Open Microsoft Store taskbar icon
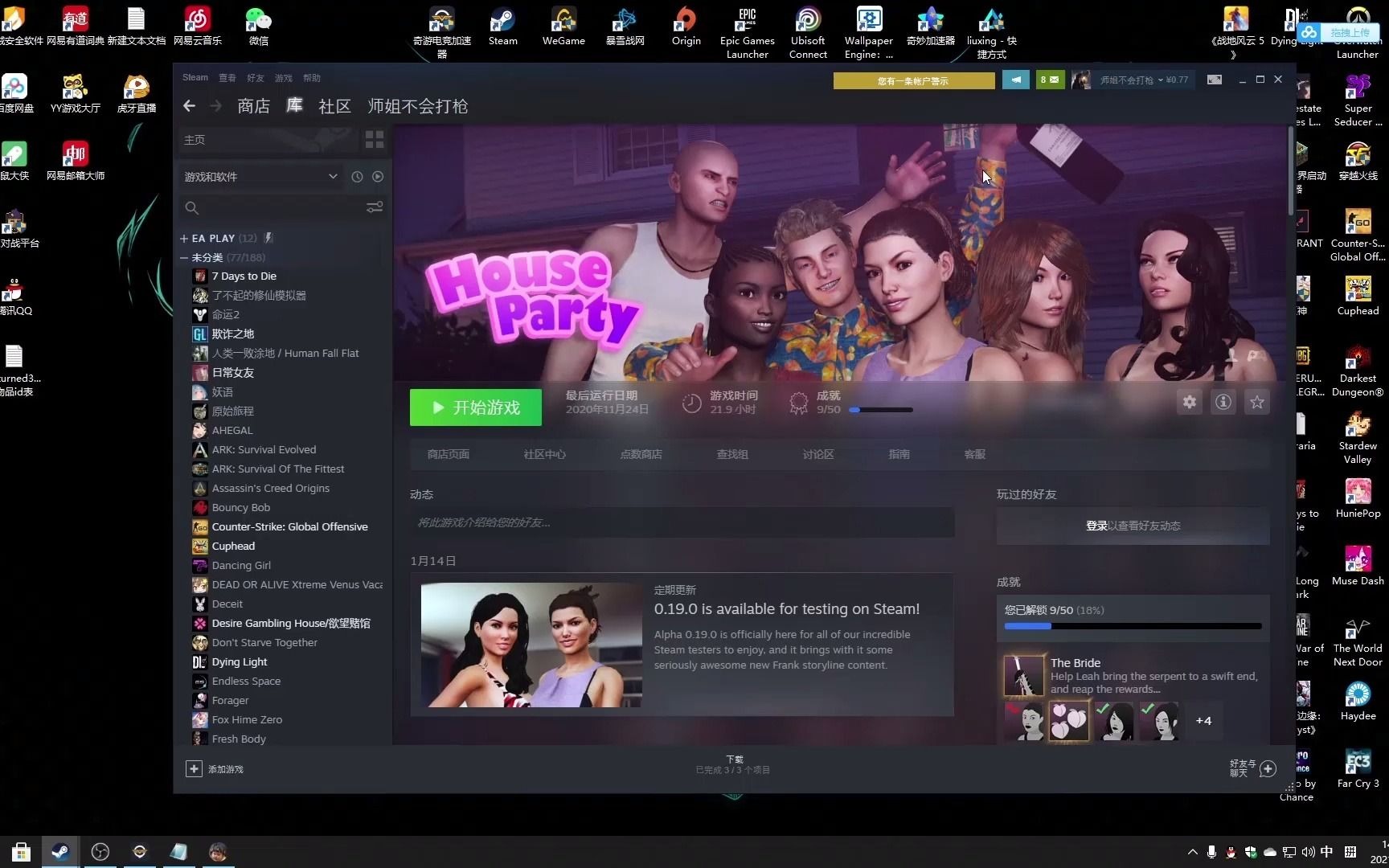 tap(22, 852)
